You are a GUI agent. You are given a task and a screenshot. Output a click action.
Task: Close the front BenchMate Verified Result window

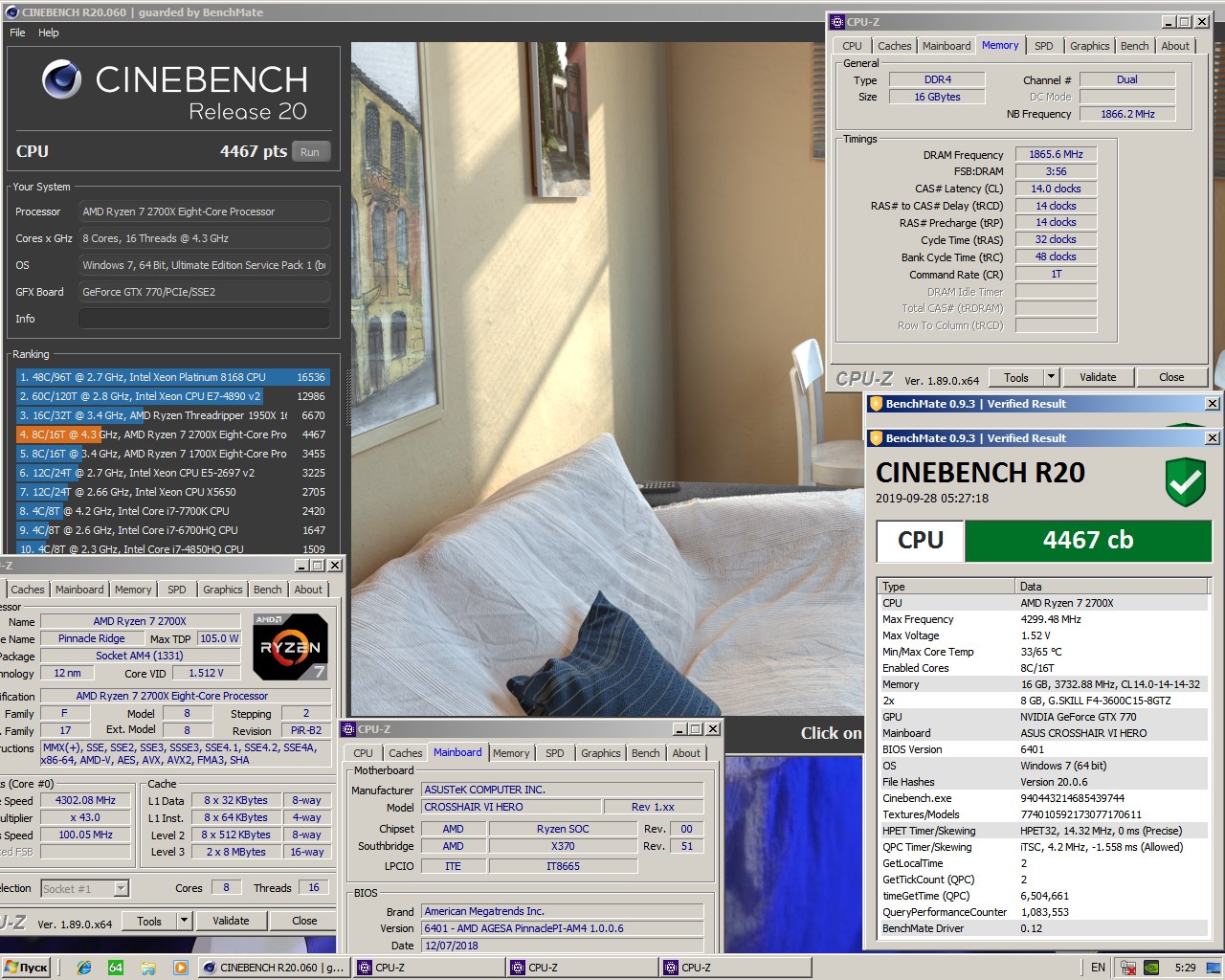pos(1212,438)
